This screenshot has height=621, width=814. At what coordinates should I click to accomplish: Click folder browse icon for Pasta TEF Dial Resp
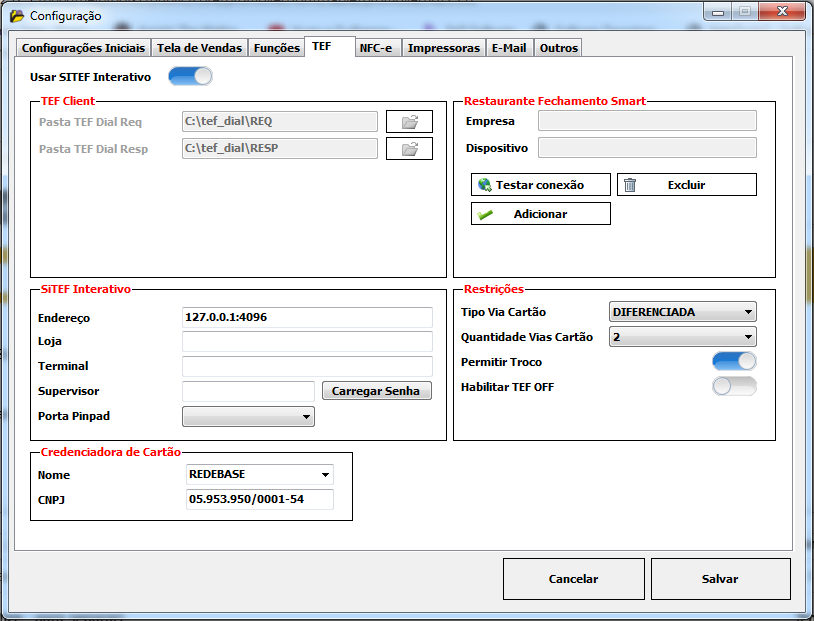coord(409,149)
